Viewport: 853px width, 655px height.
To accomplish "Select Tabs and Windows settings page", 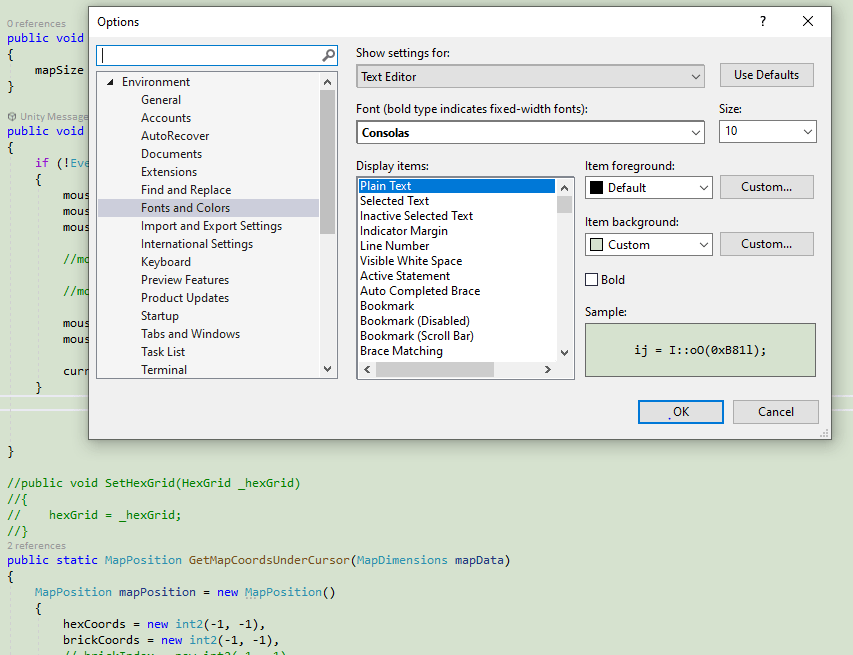I will point(190,334).
